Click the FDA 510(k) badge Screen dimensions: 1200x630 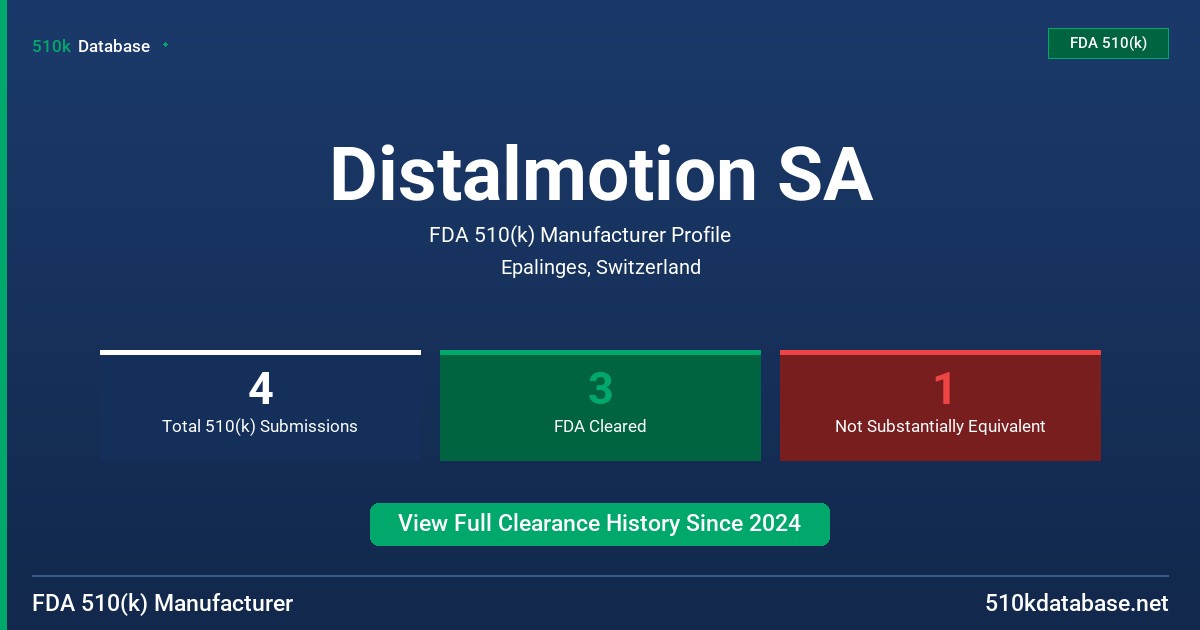pos(1108,43)
